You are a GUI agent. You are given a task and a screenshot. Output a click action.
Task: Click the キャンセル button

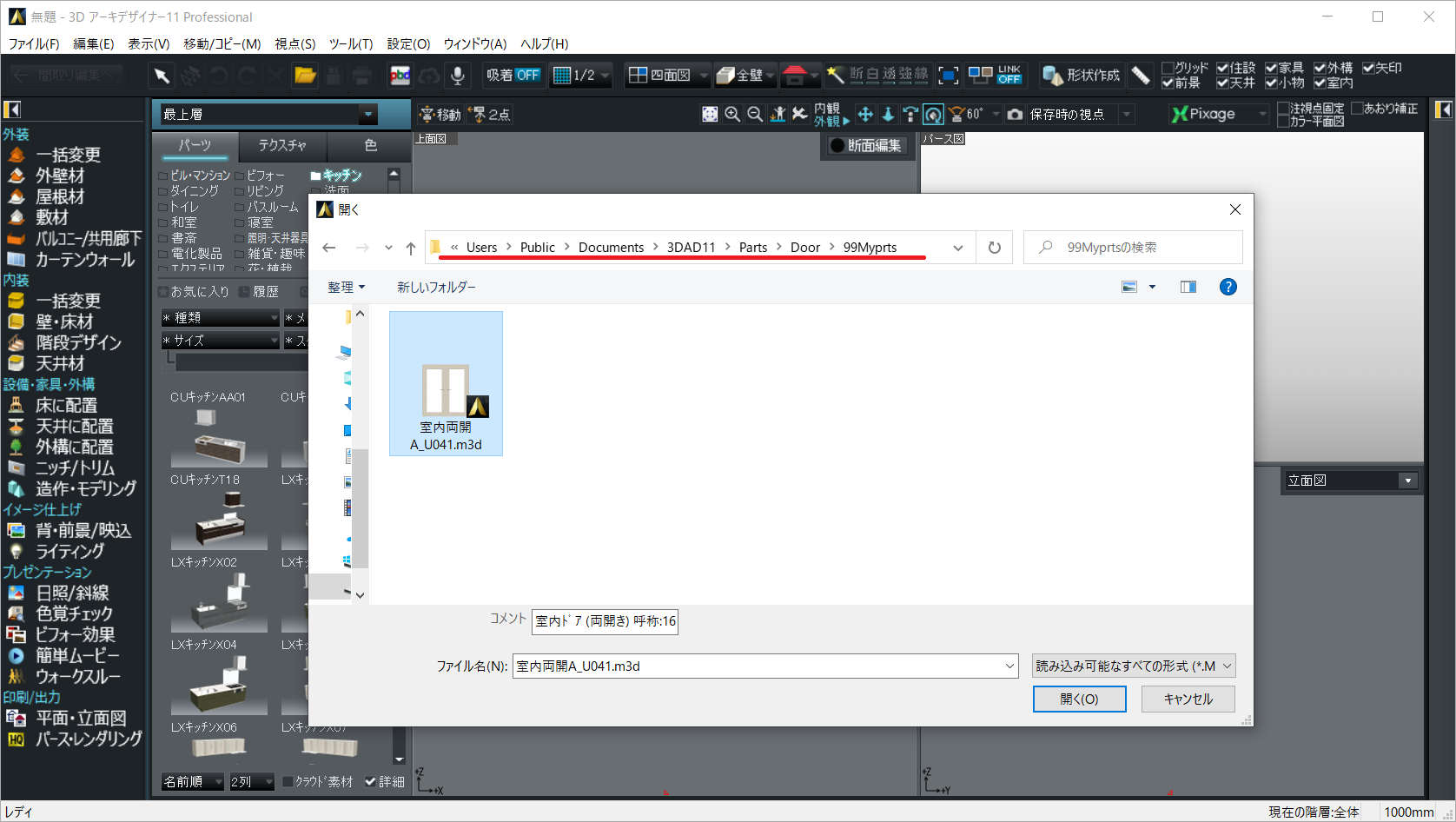[x=1188, y=699]
